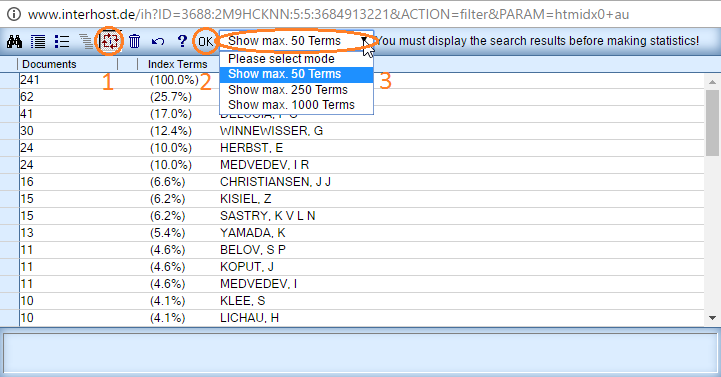This screenshot has height=377, width=721.
Task: Click the WINNEWISSER, G index term
Action: [271, 131]
